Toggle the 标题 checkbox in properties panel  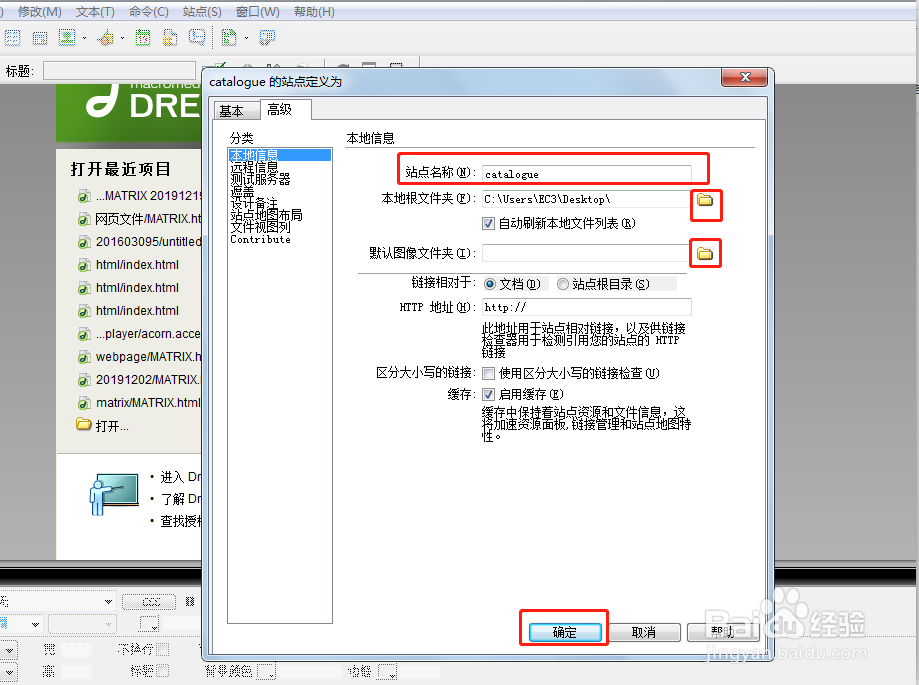(162, 670)
